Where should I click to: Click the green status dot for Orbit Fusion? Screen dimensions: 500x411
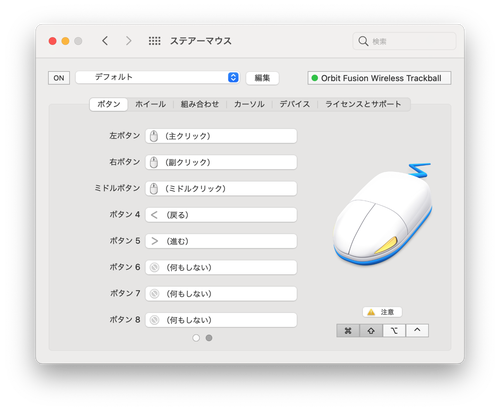coord(314,78)
